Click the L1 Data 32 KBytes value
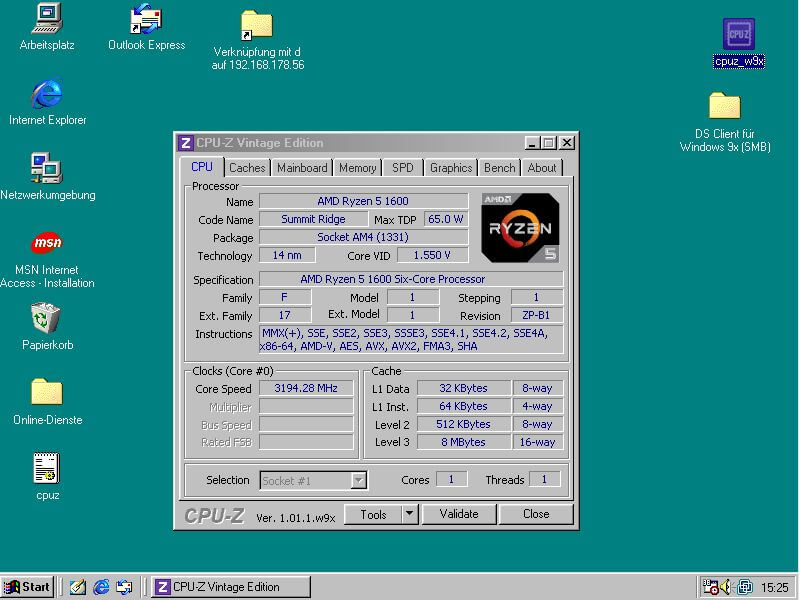The width and height of the screenshot is (800, 600). [x=464, y=388]
